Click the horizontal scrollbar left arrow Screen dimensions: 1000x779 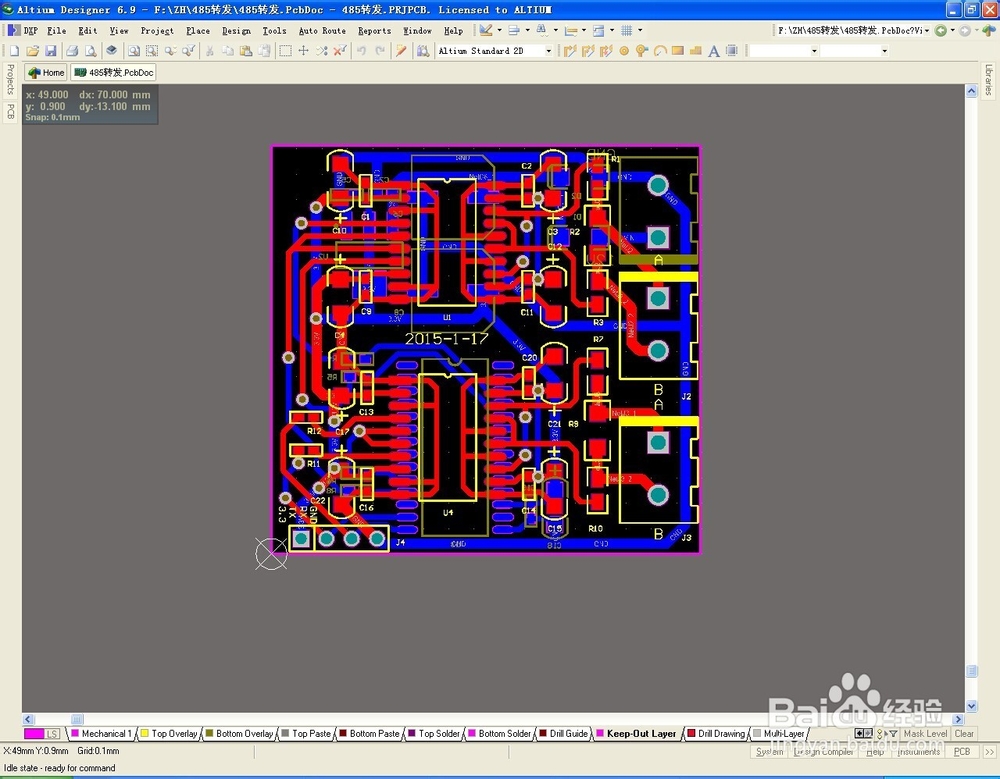(x=27, y=719)
